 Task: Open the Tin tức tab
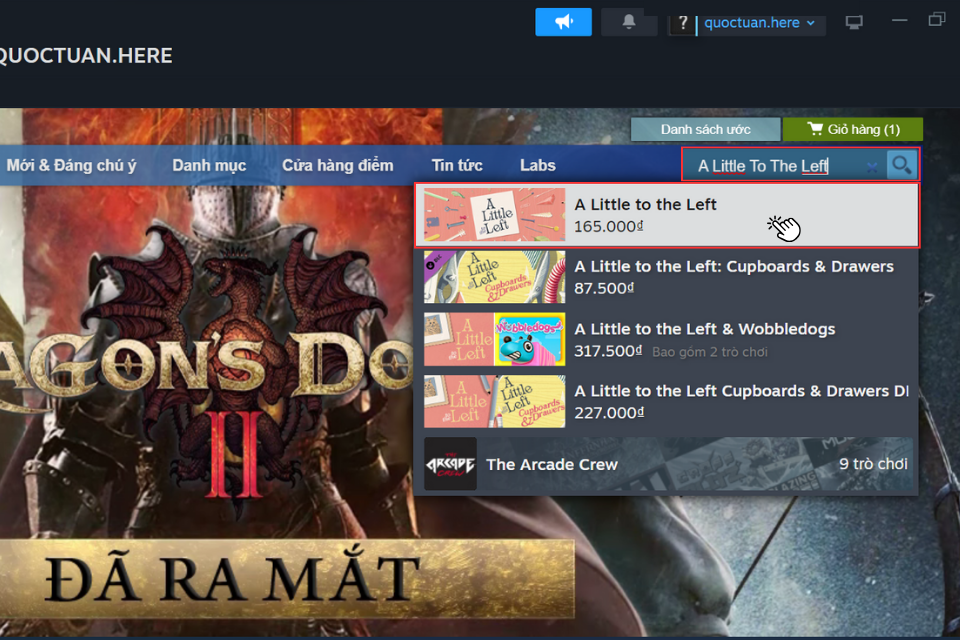(x=457, y=165)
